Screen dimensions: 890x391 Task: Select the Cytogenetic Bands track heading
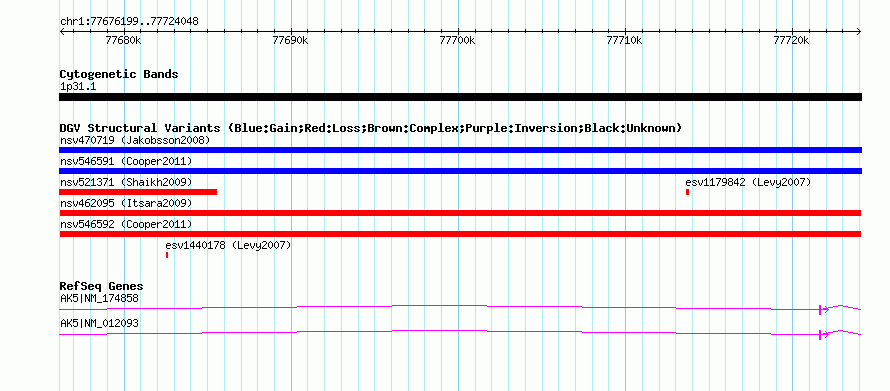[119, 74]
